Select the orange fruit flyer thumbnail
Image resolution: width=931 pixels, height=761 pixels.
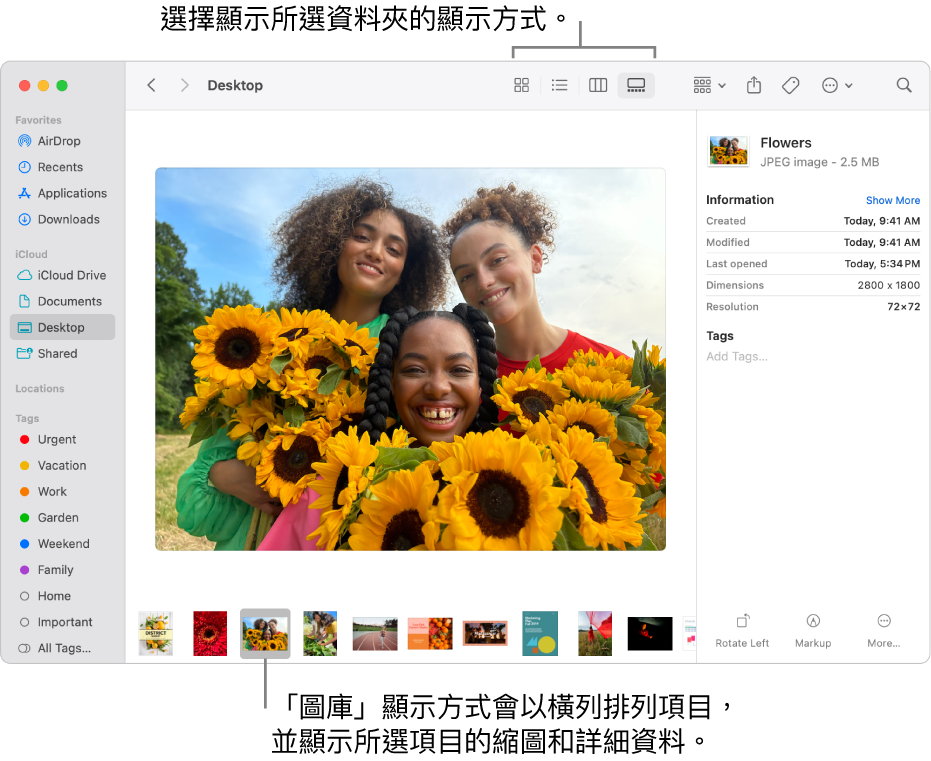point(430,634)
